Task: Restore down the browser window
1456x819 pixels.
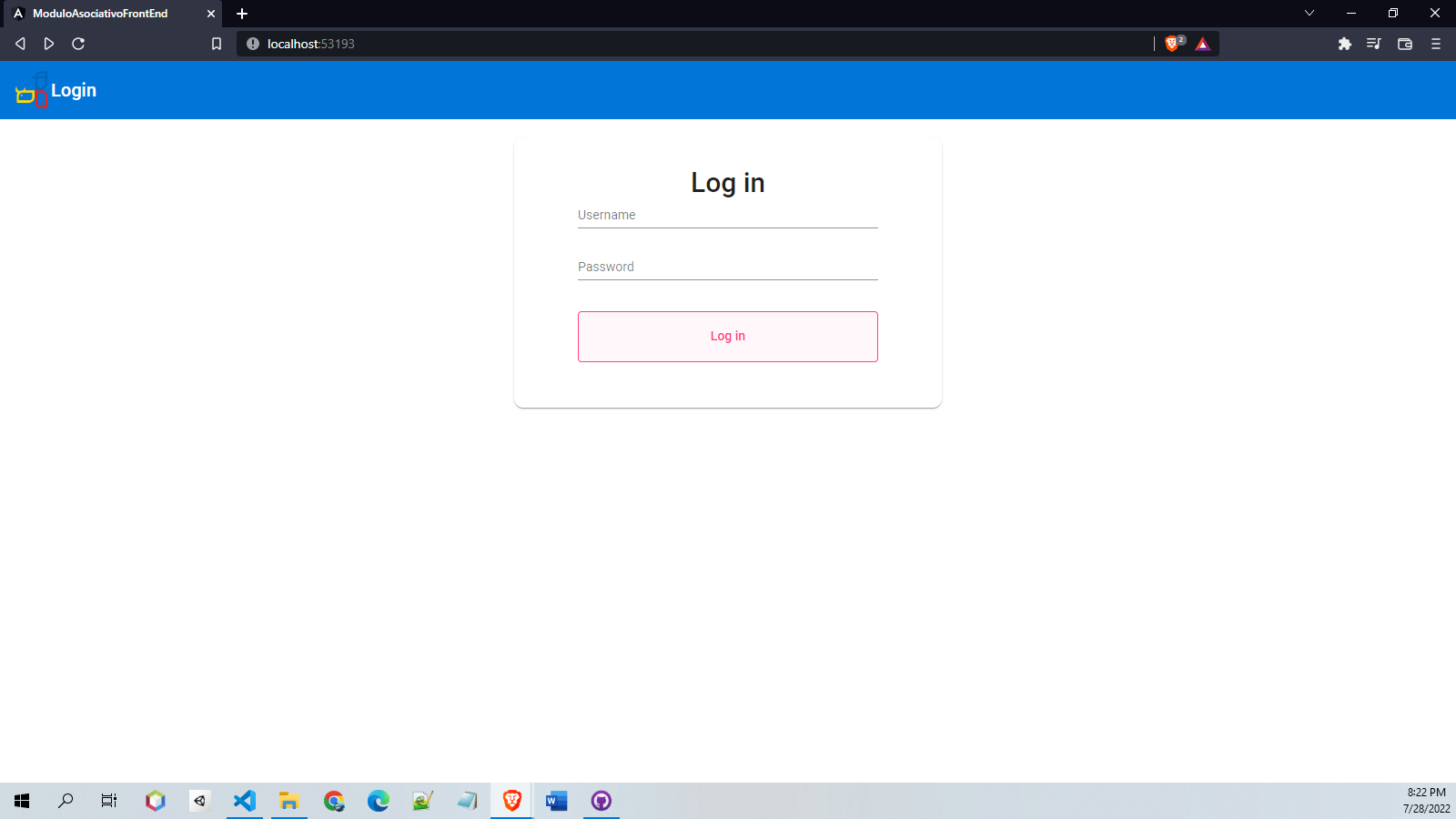Action: (x=1393, y=13)
